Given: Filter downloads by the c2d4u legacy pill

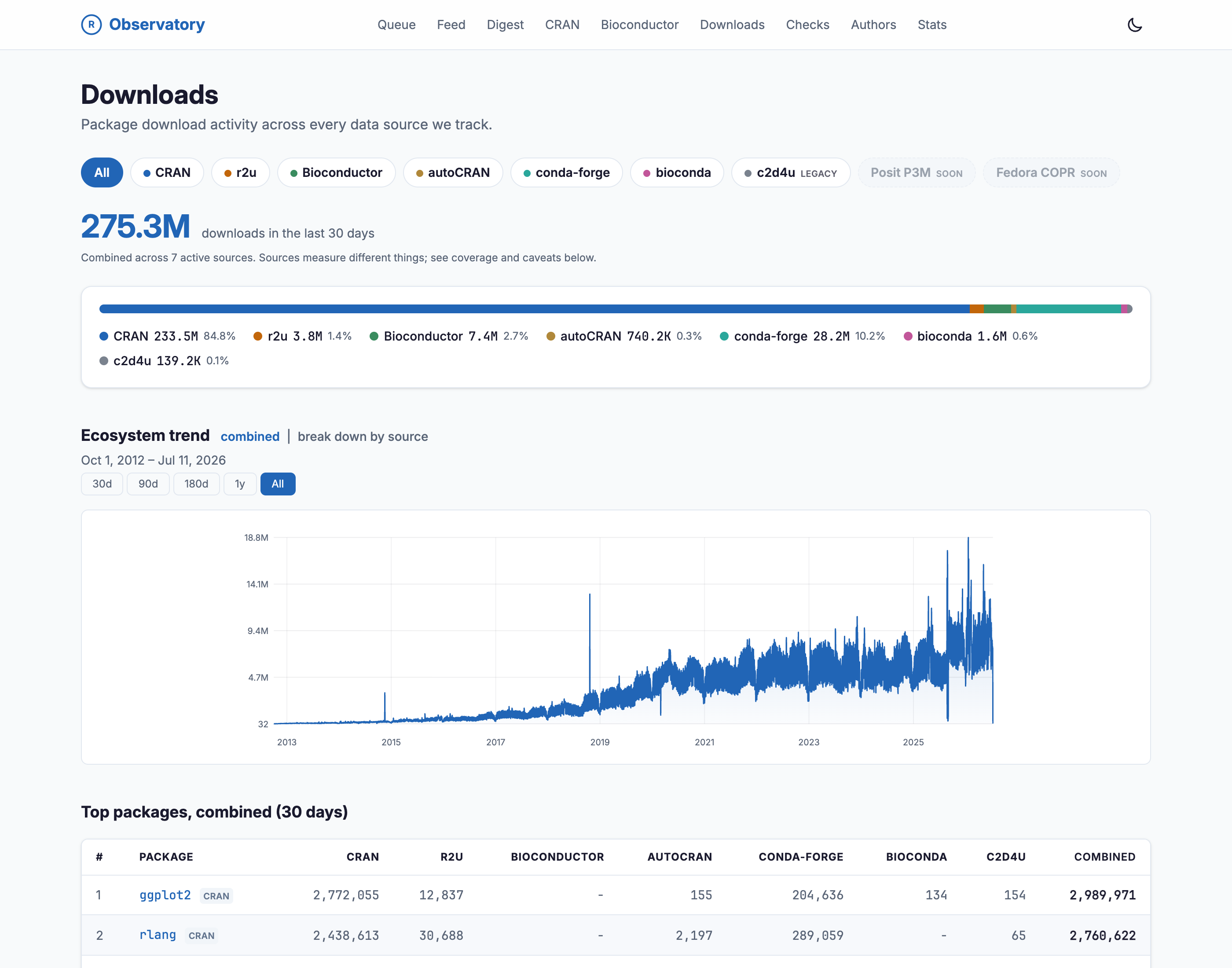Looking at the screenshot, I should pyautogui.click(x=791, y=172).
